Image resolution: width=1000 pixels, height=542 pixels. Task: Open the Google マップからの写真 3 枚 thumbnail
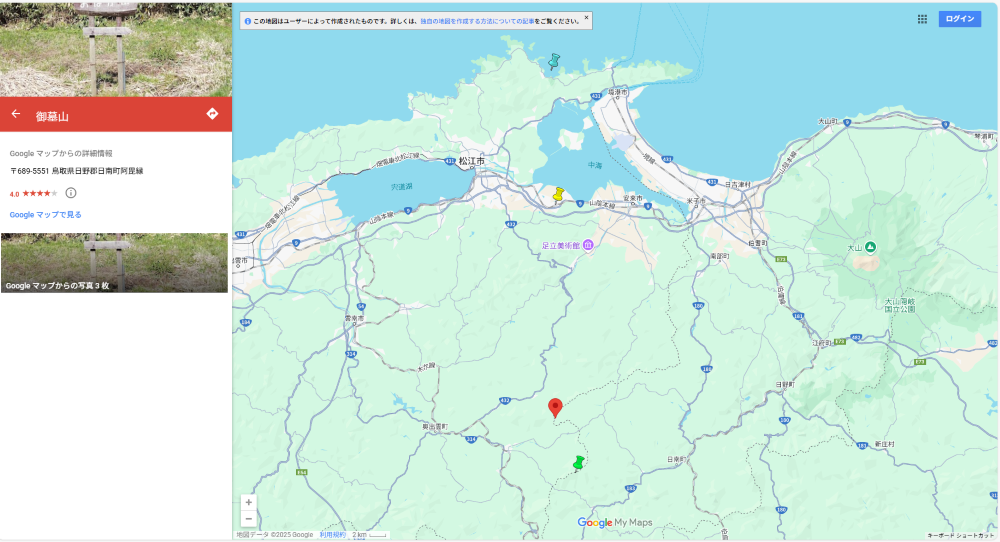coord(114,263)
